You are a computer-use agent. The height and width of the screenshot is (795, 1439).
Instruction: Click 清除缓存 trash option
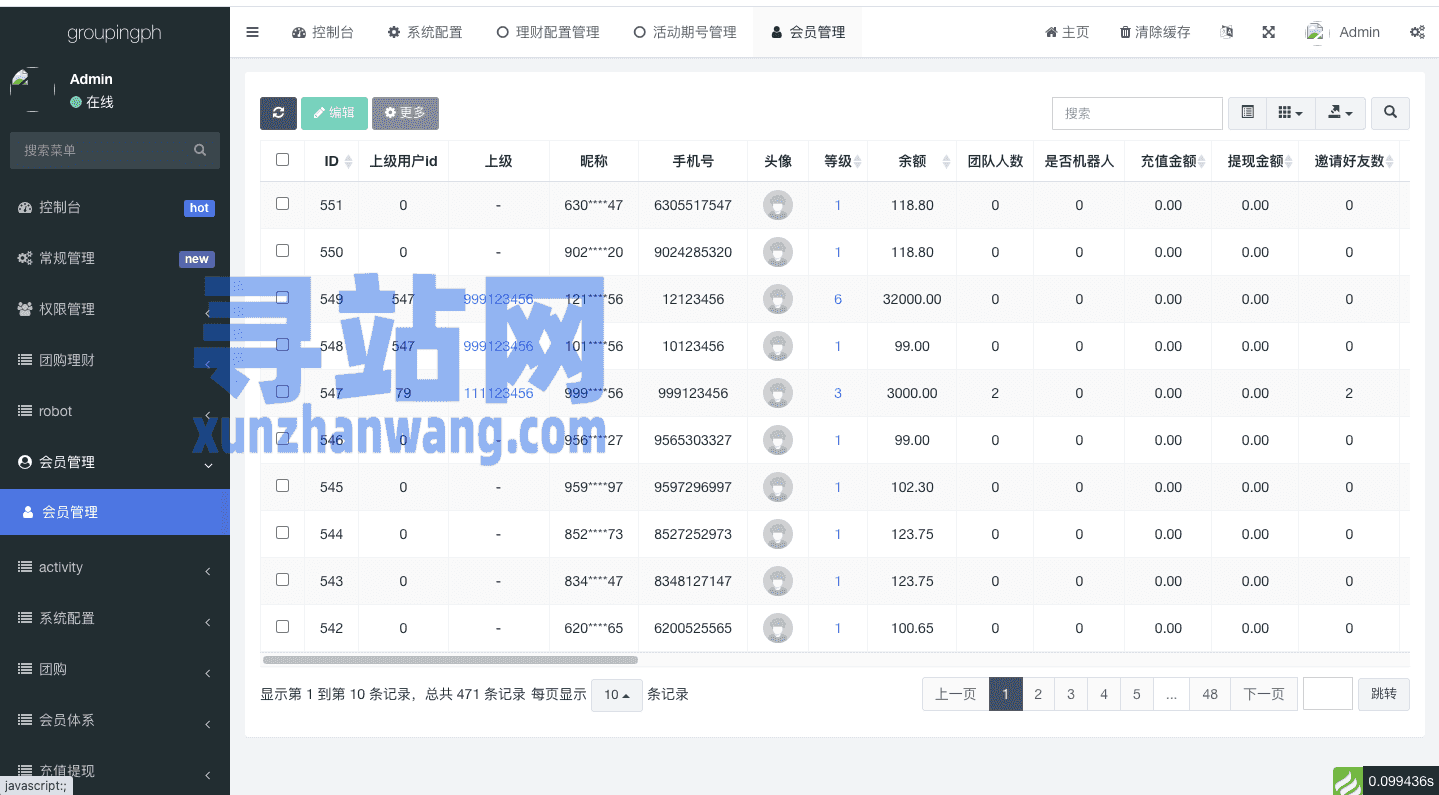click(x=1155, y=32)
